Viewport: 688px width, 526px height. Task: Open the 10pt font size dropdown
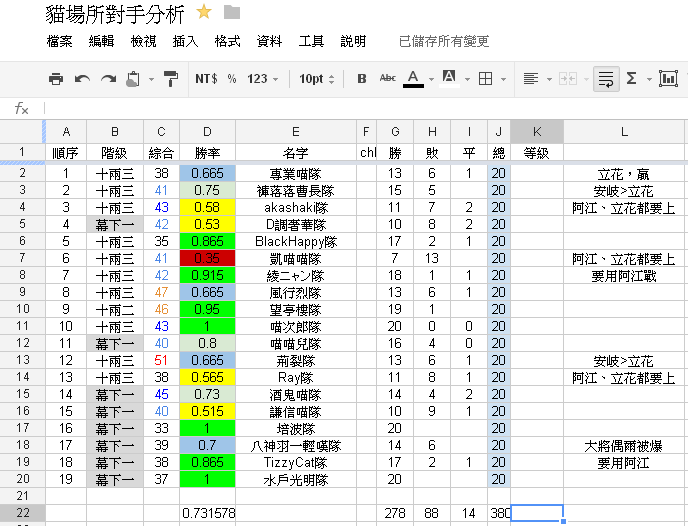pos(317,79)
